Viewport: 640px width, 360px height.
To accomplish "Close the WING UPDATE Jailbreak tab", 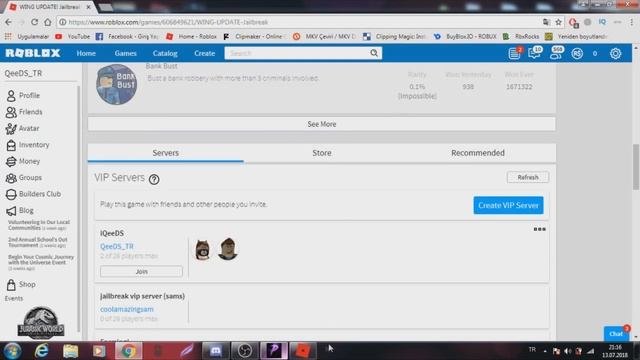I will click(89, 7).
